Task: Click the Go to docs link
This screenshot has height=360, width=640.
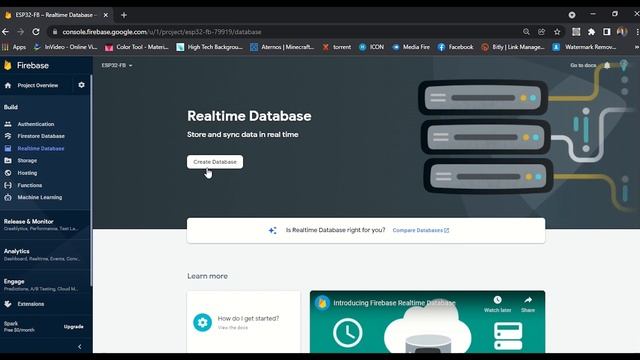Action: coord(583,65)
